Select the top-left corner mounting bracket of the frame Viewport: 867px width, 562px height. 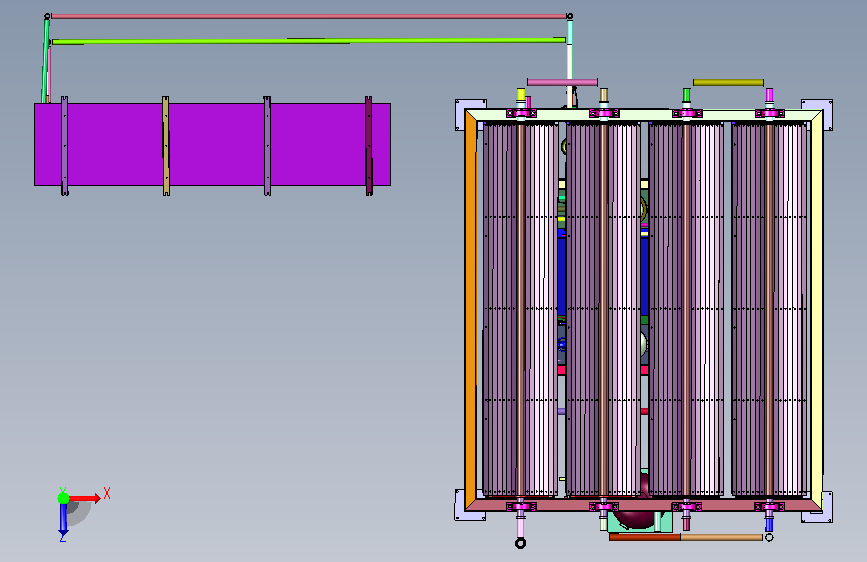pyautogui.click(x=461, y=115)
